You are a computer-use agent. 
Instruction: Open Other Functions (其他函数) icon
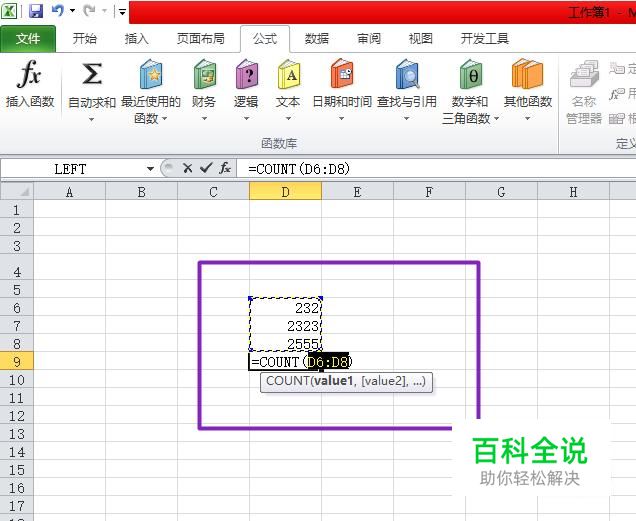click(x=527, y=74)
